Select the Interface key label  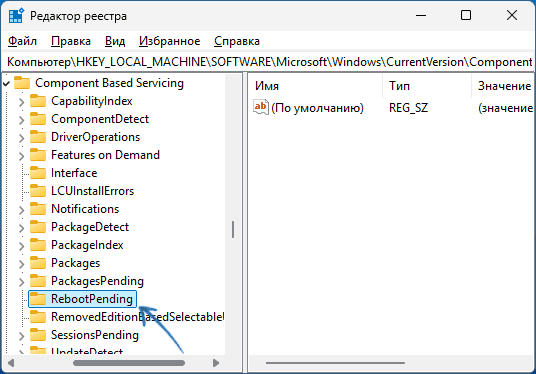(x=74, y=173)
